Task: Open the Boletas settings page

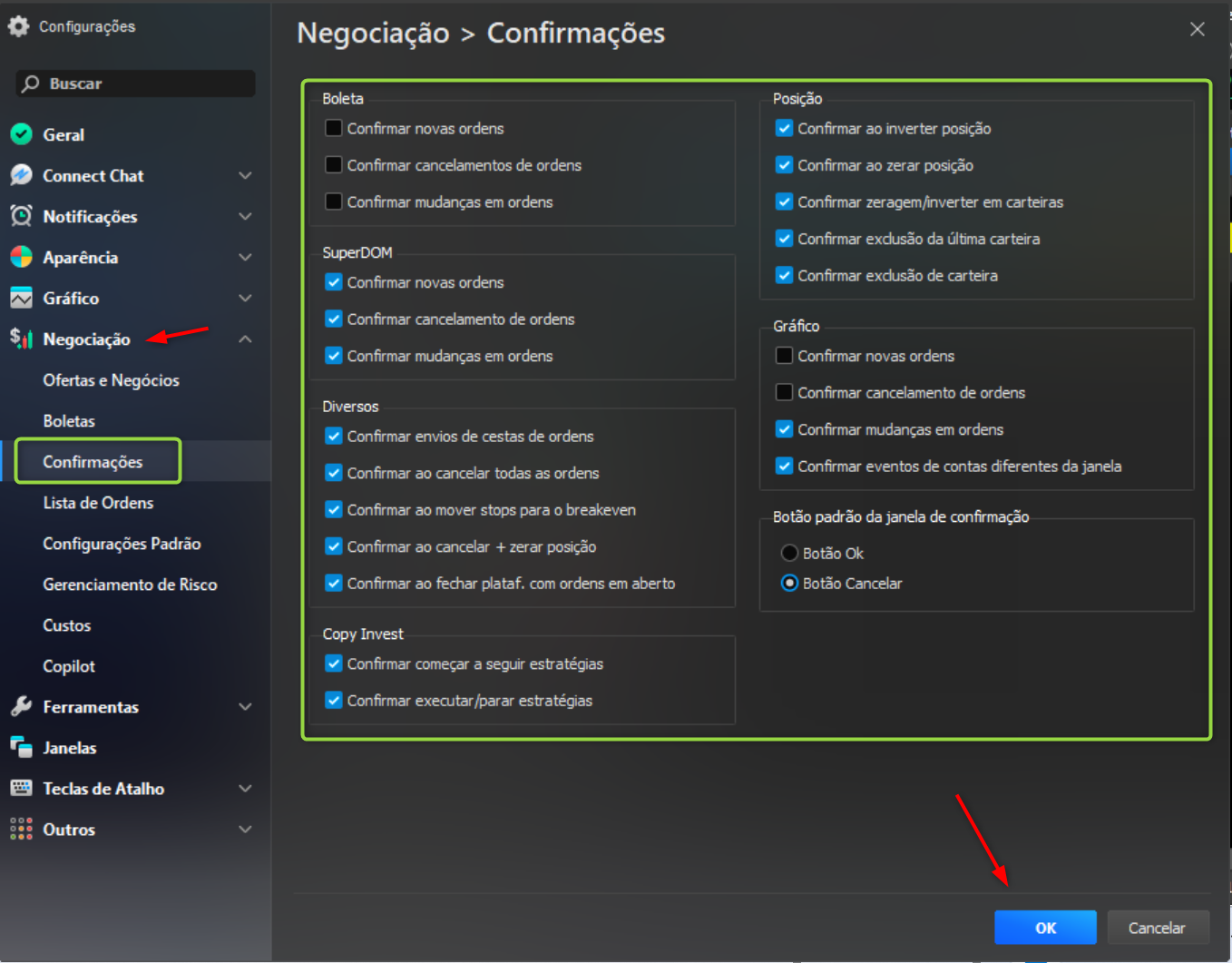Action: [x=69, y=421]
